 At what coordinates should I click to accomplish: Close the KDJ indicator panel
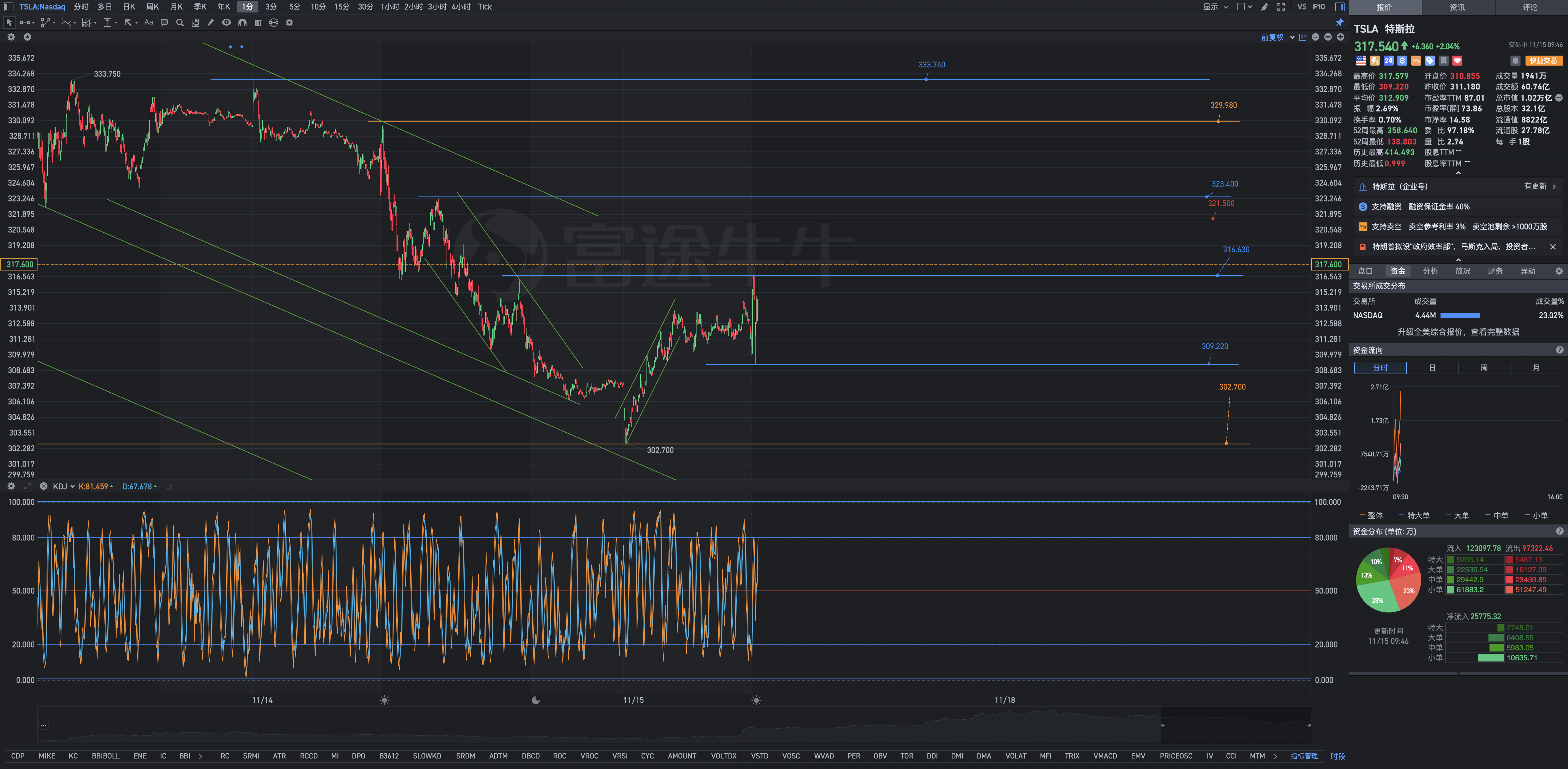(44, 486)
